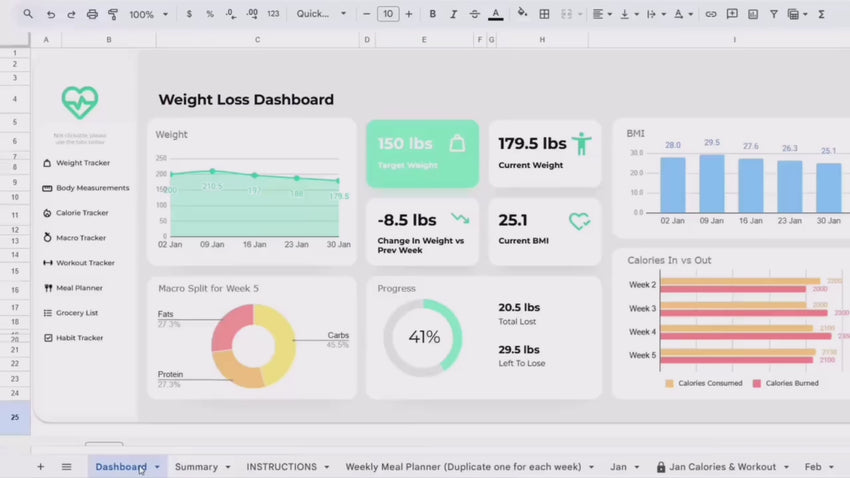Click the functions sigma icon
The image size is (850, 478).
[821, 14]
